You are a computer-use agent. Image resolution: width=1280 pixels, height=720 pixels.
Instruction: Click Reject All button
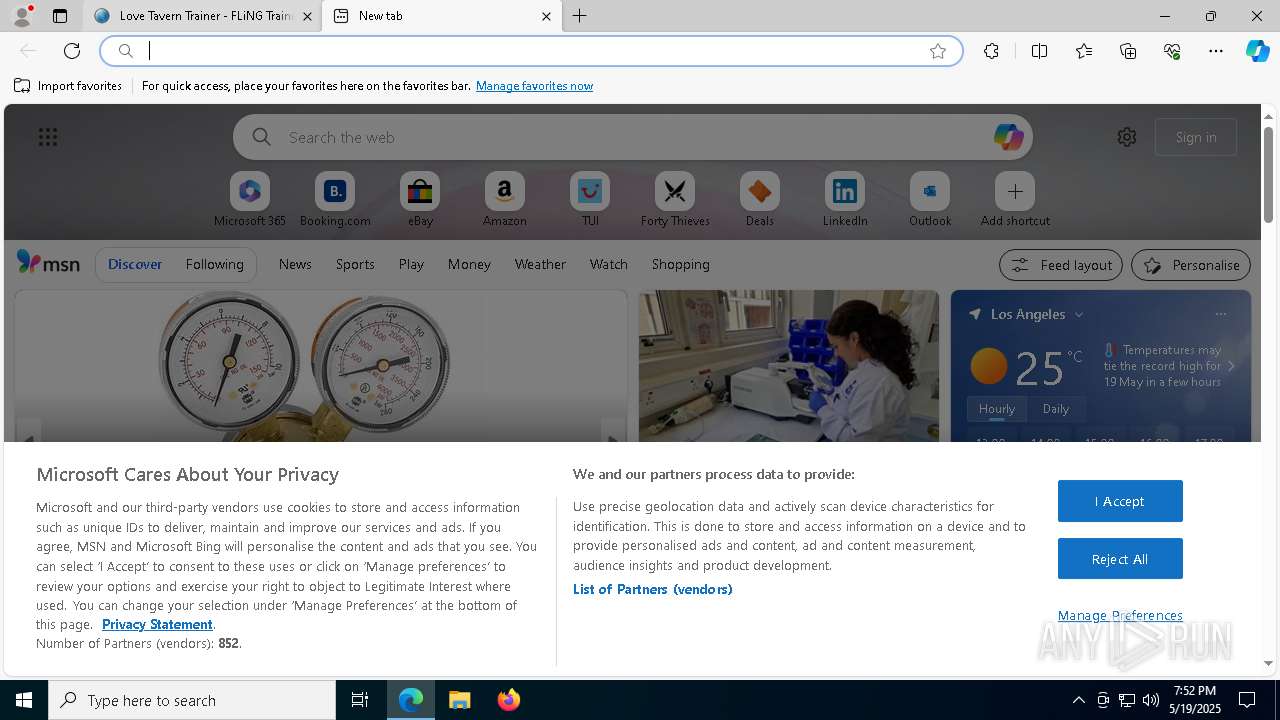pos(1120,559)
